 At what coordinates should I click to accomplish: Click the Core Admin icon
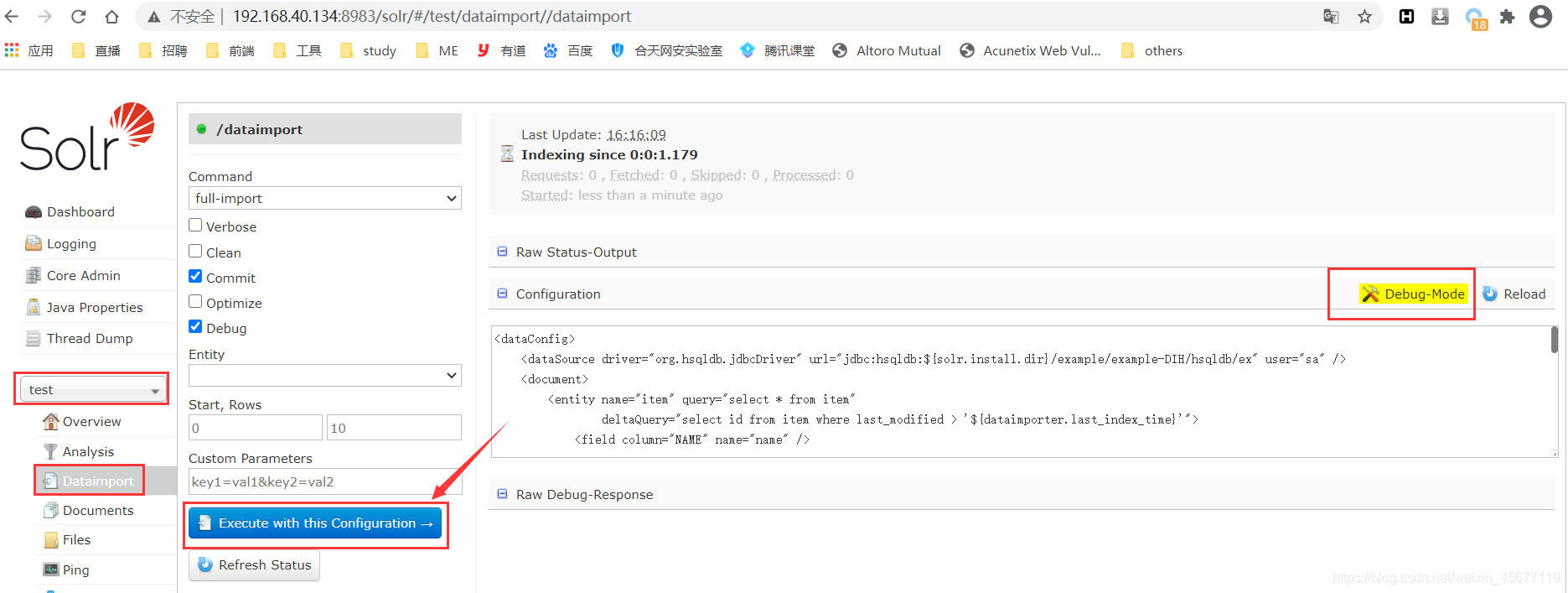coord(34,275)
